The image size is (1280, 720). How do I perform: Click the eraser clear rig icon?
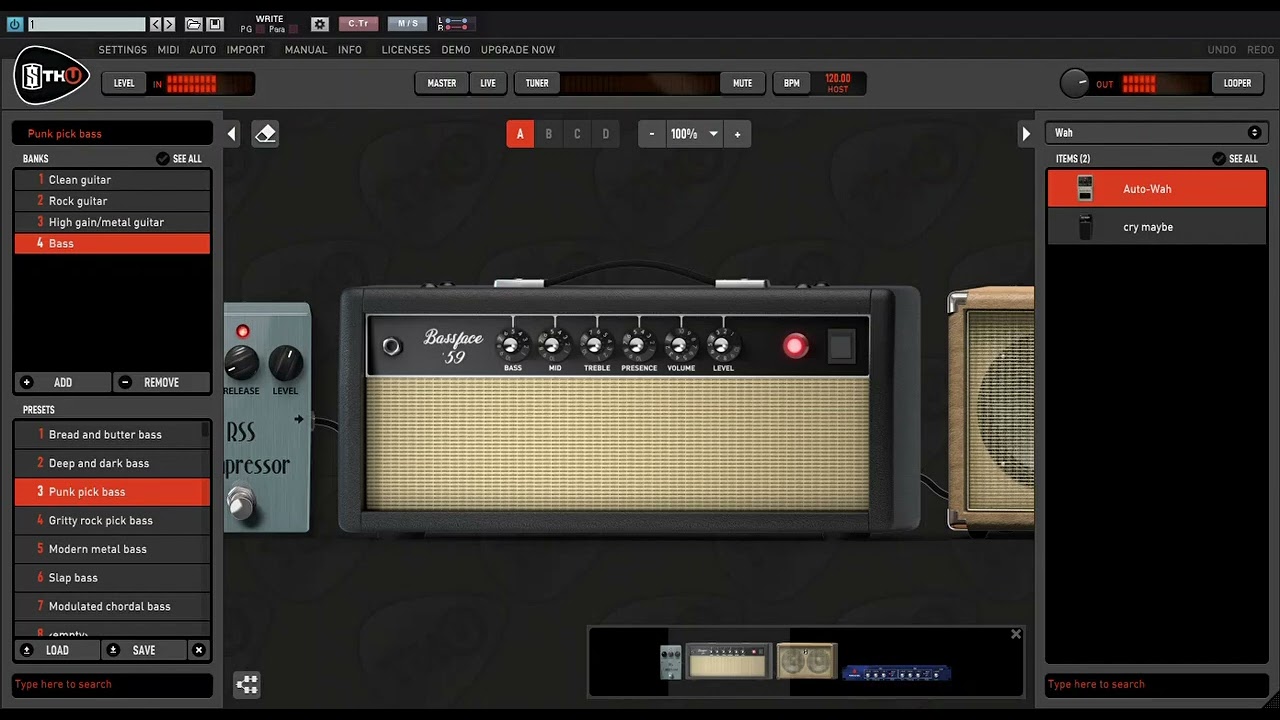pyautogui.click(x=265, y=134)
